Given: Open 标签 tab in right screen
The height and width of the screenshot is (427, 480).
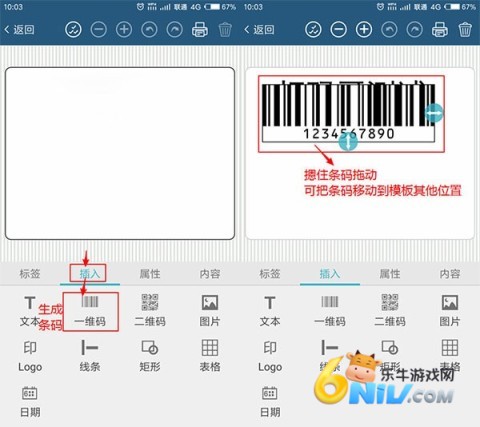Looking at the screenshot, I should (x=270, y=274).
